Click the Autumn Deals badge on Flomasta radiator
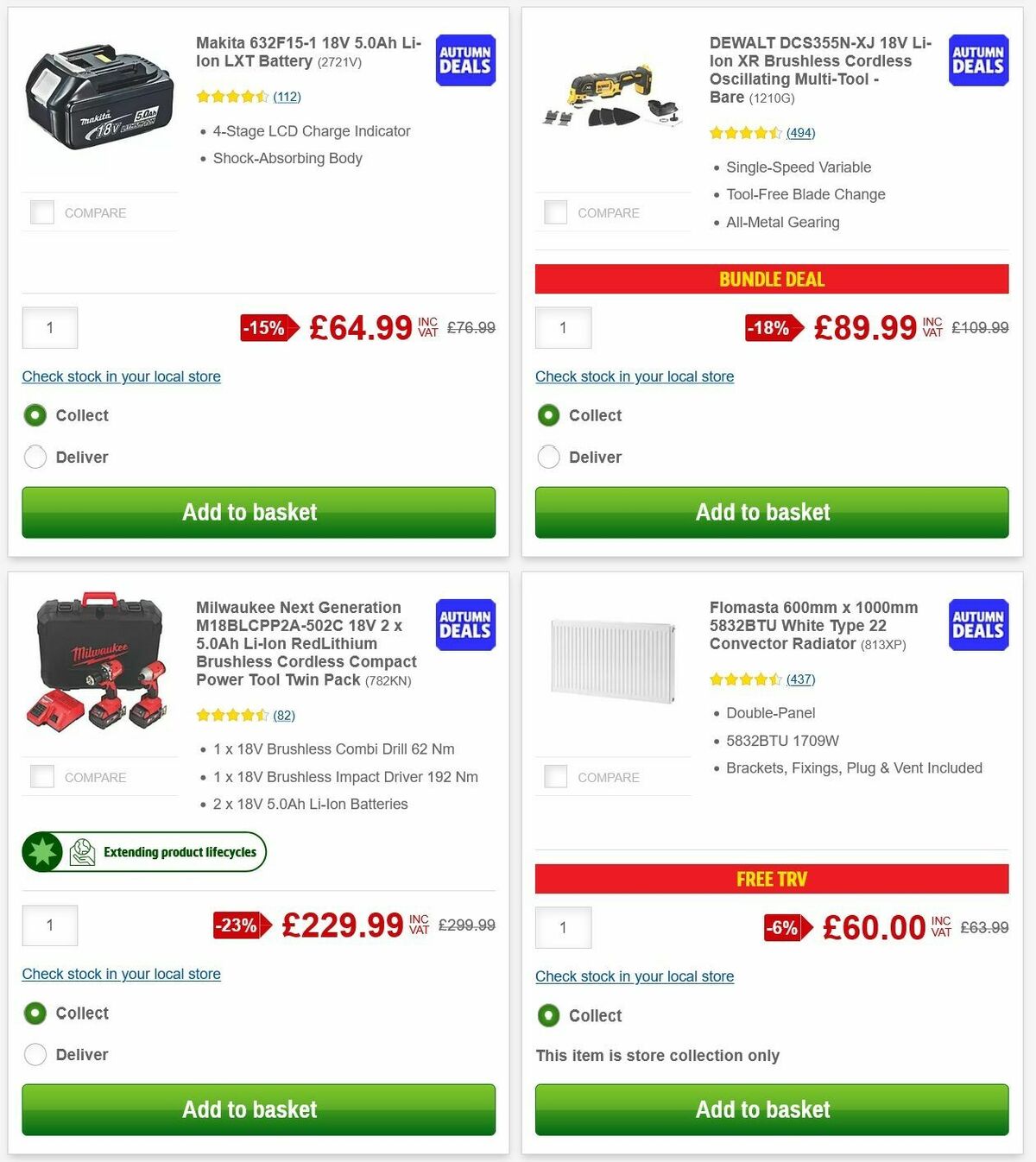 (977, 624)
